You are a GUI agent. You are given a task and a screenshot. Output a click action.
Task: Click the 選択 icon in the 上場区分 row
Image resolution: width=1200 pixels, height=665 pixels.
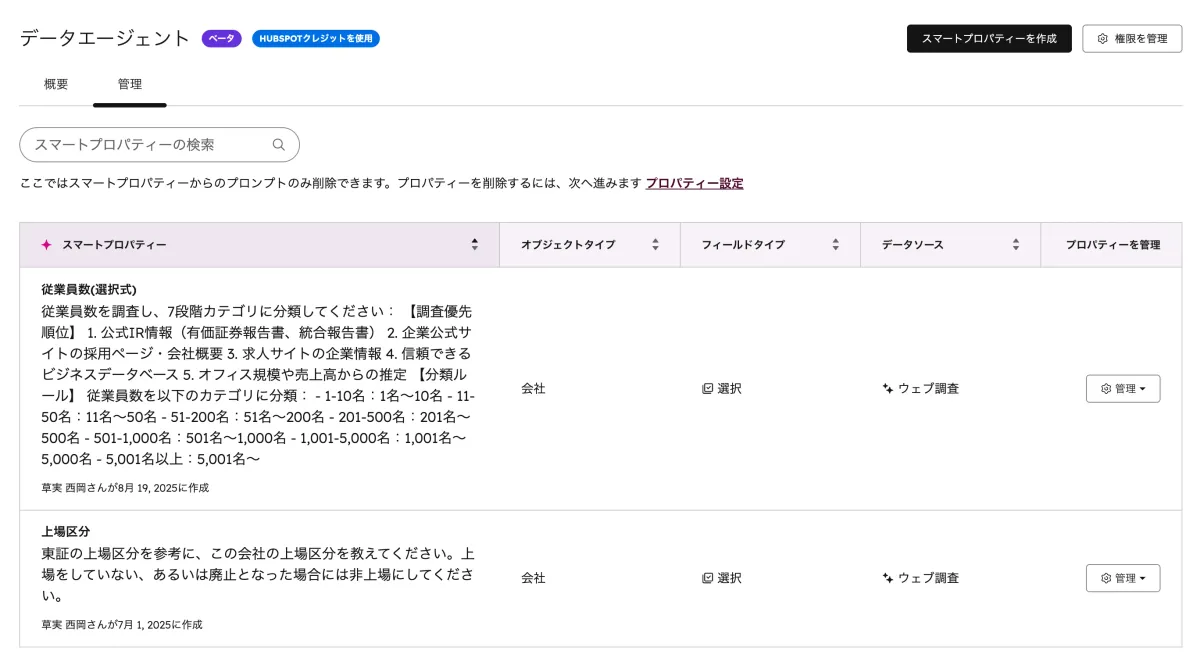(x=707, y=577)
